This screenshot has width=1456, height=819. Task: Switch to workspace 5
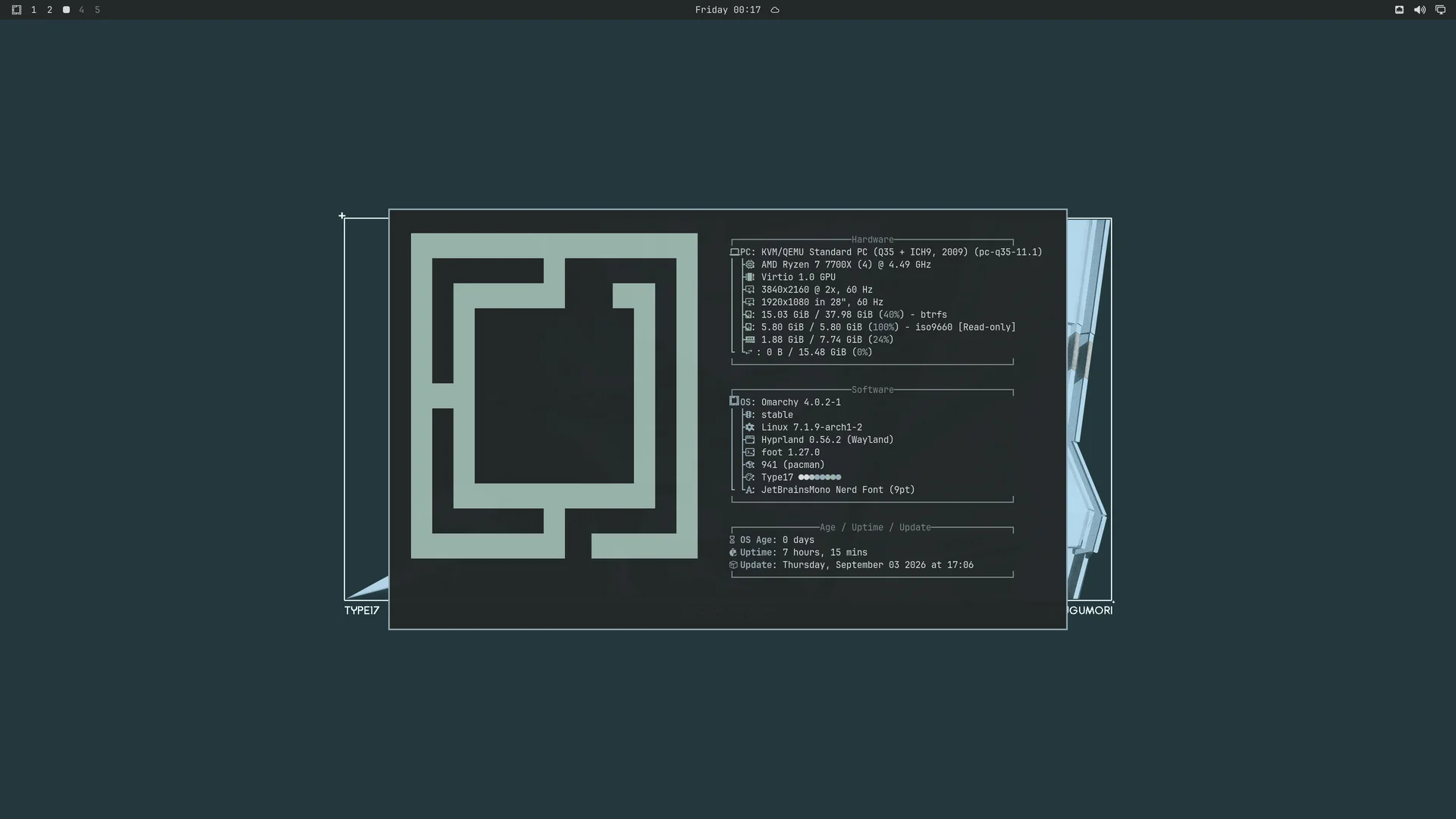97,10
